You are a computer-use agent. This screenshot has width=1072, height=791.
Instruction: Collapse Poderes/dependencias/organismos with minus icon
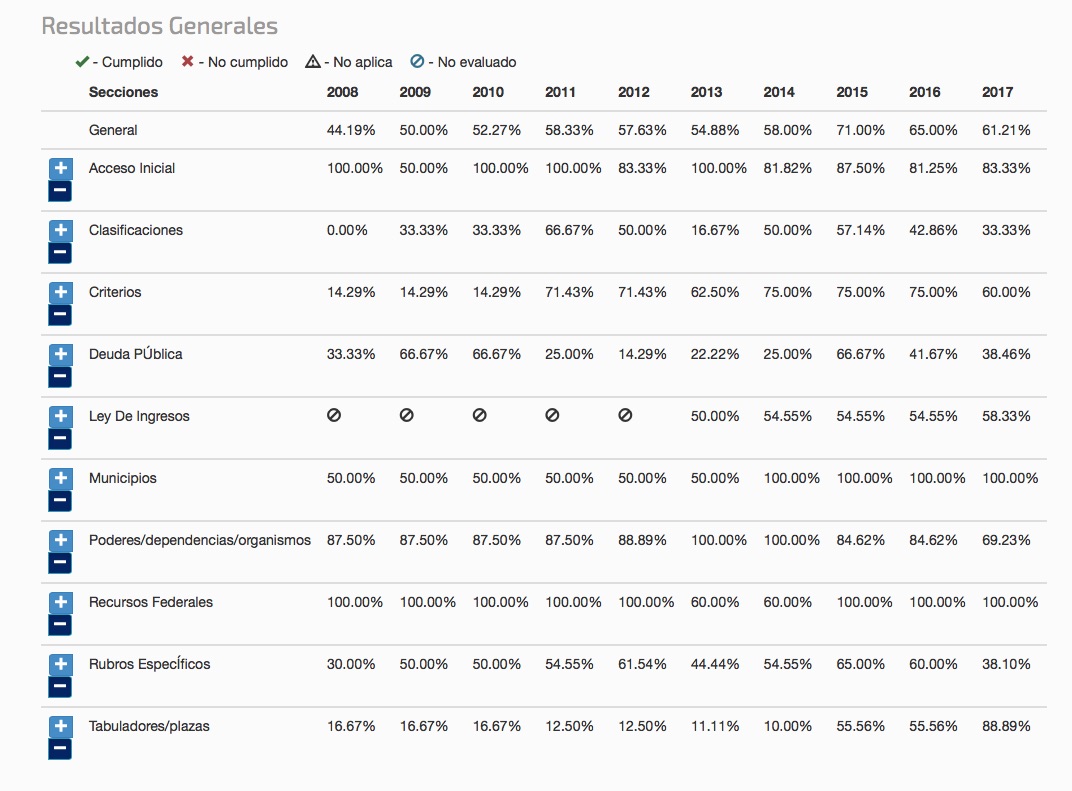[x=60, y=562]
